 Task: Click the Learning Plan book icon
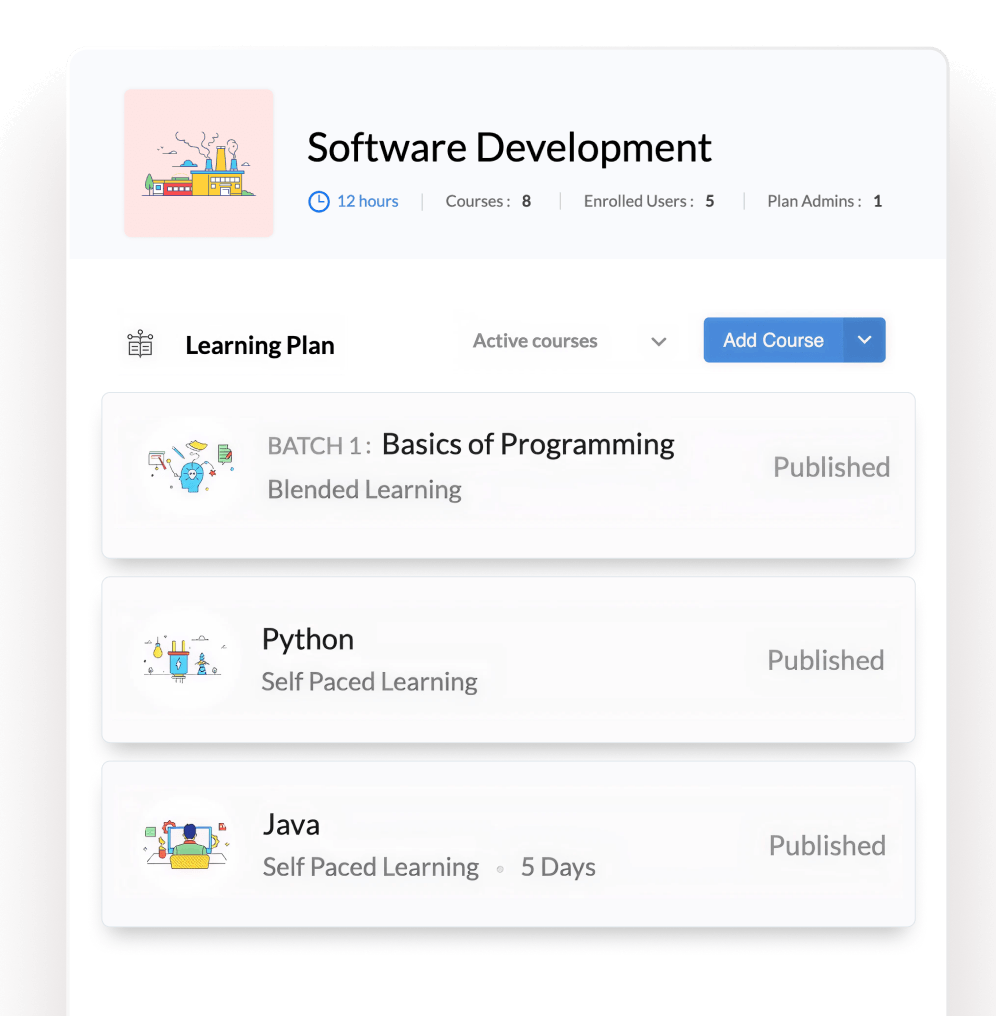(x=140, y=345)
